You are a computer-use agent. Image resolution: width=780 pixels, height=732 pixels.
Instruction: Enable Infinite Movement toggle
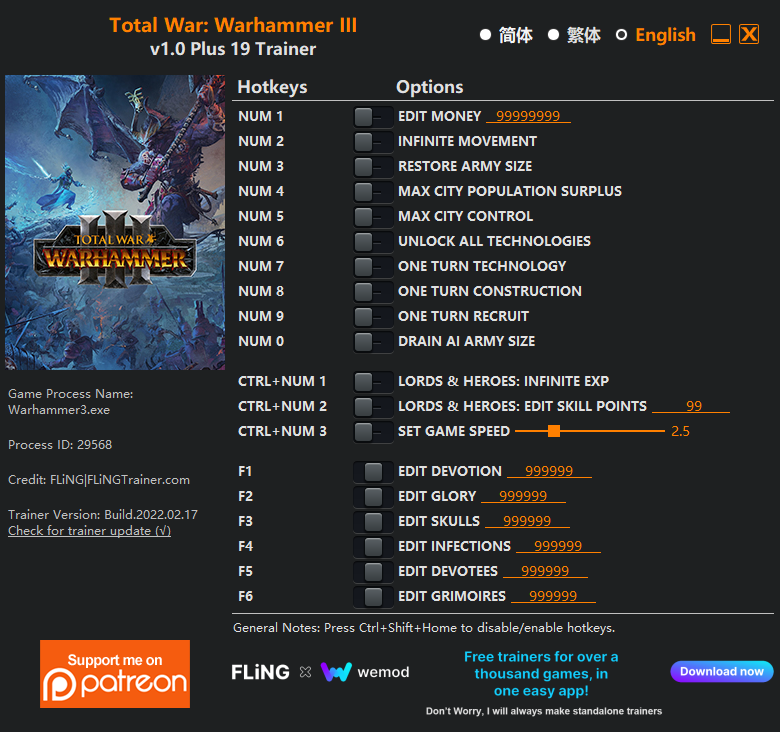coord(373,142)
